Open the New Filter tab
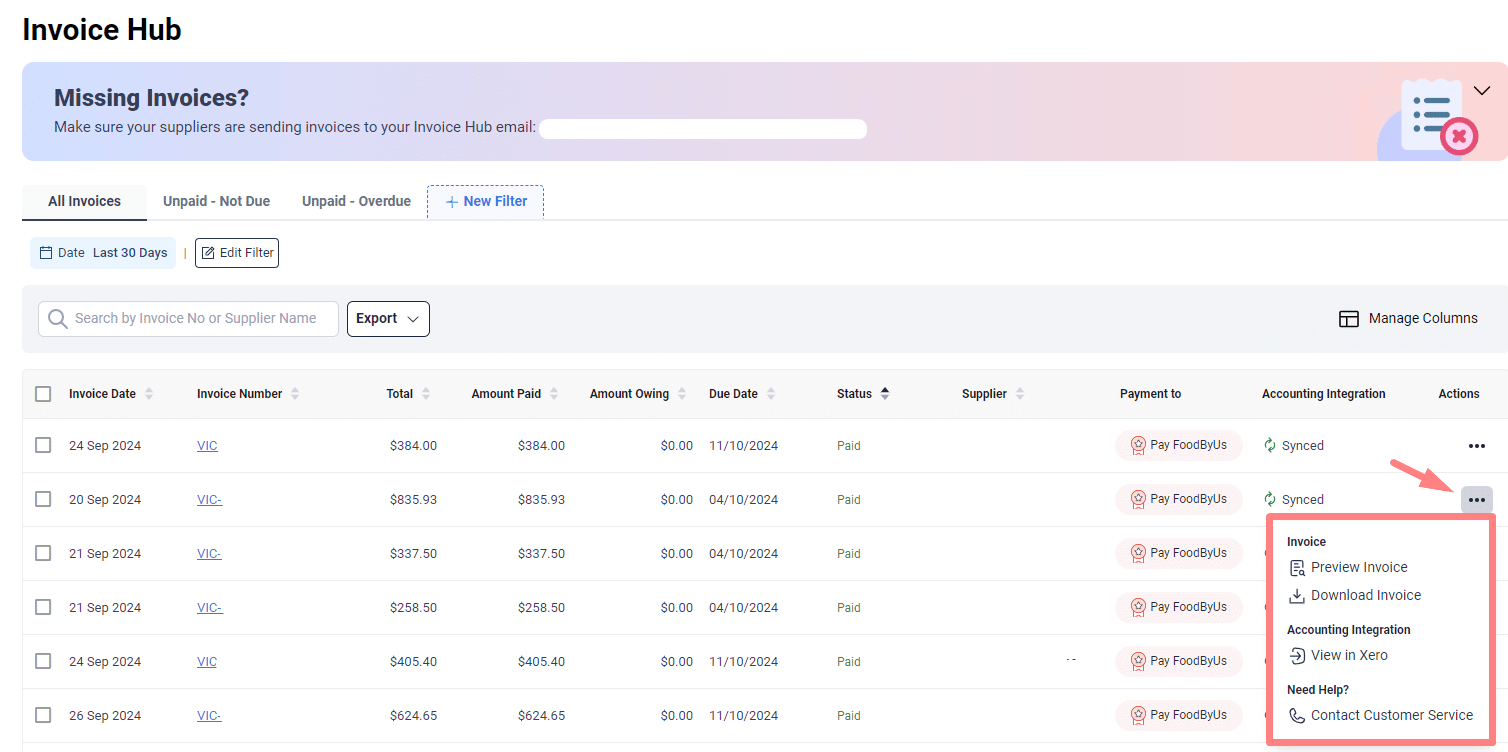The image size is (1508, 752). coord(485,201)
